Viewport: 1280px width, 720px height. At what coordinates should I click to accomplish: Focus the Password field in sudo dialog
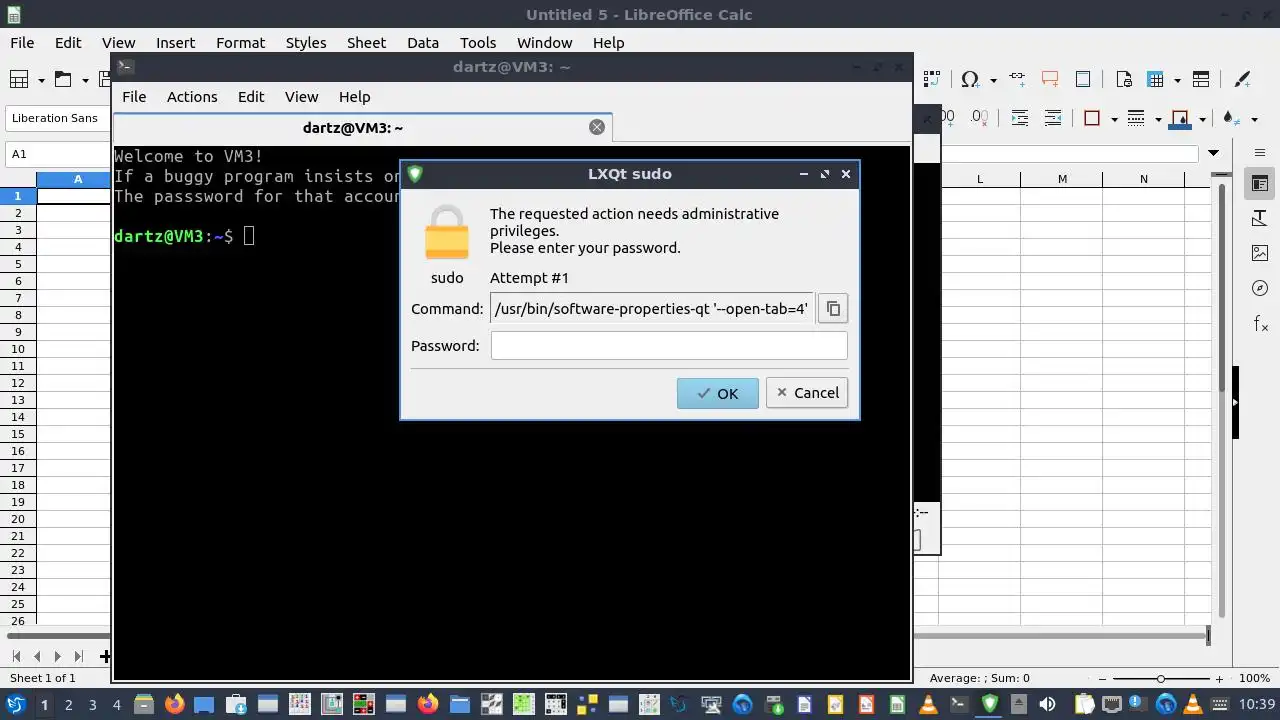pos(669,346)
